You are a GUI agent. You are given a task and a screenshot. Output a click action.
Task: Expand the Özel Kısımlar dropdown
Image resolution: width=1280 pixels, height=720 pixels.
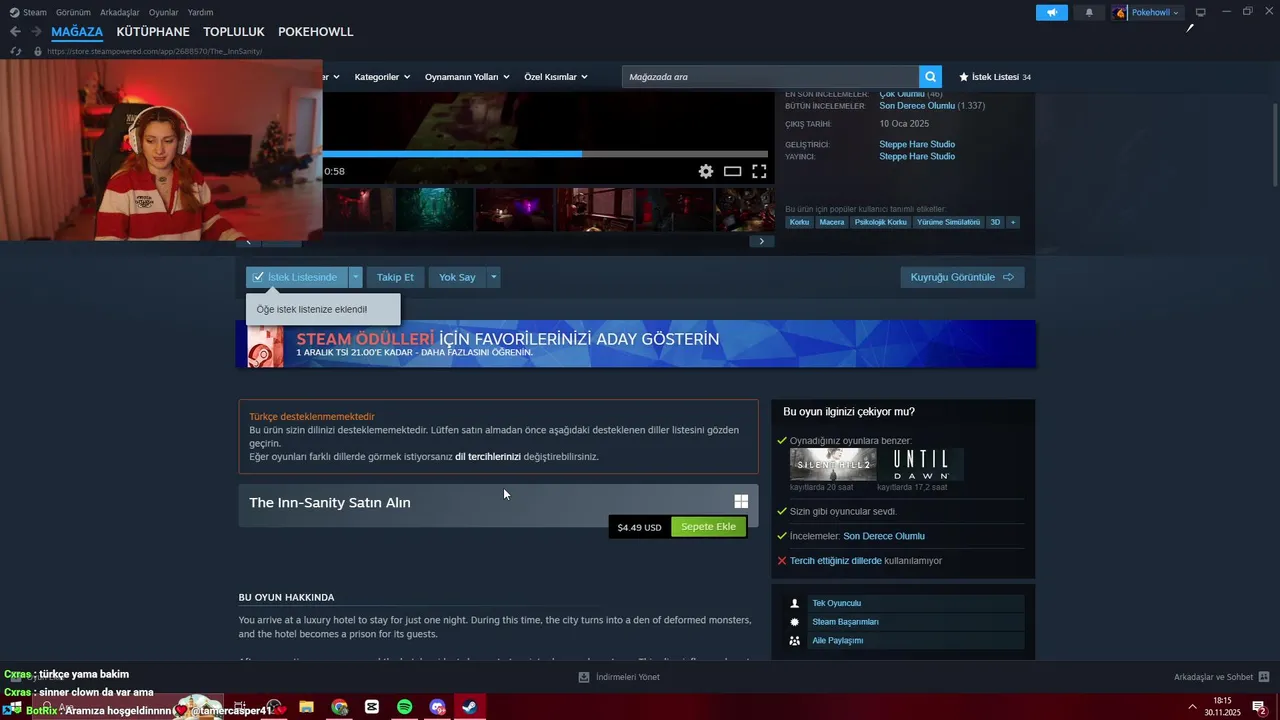coord(555,77)
